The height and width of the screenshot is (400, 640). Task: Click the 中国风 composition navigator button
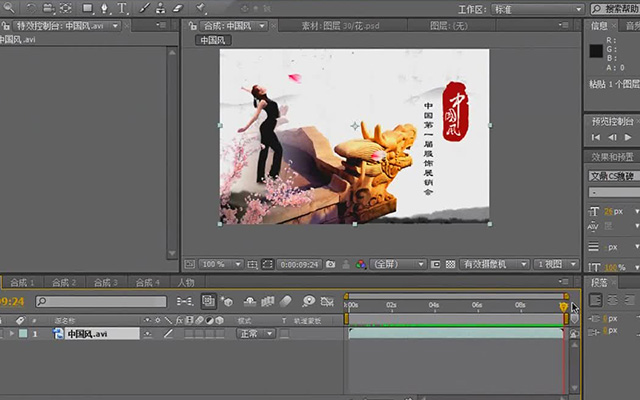[213, 40]
